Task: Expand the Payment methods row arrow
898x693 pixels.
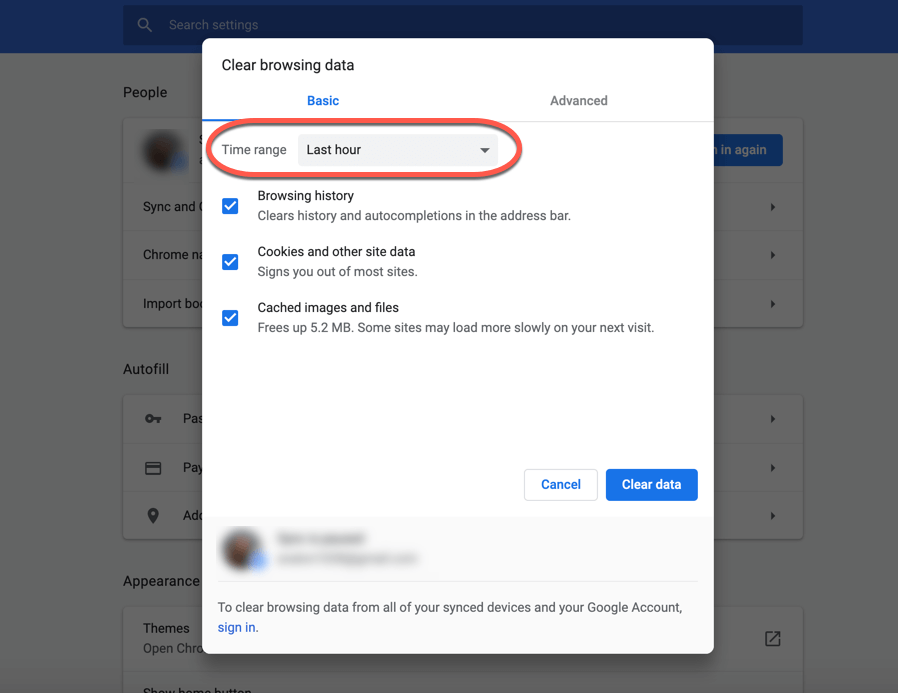Action: click(773, 468)
